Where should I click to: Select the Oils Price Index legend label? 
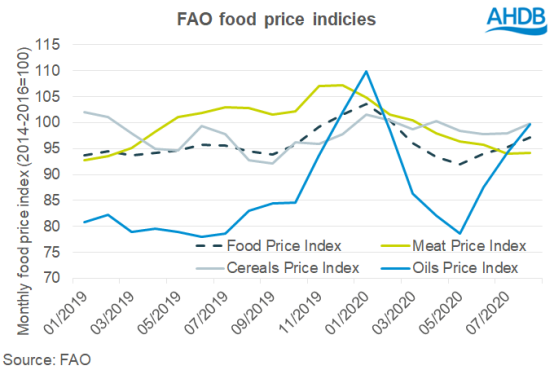[x=465, y=268]
